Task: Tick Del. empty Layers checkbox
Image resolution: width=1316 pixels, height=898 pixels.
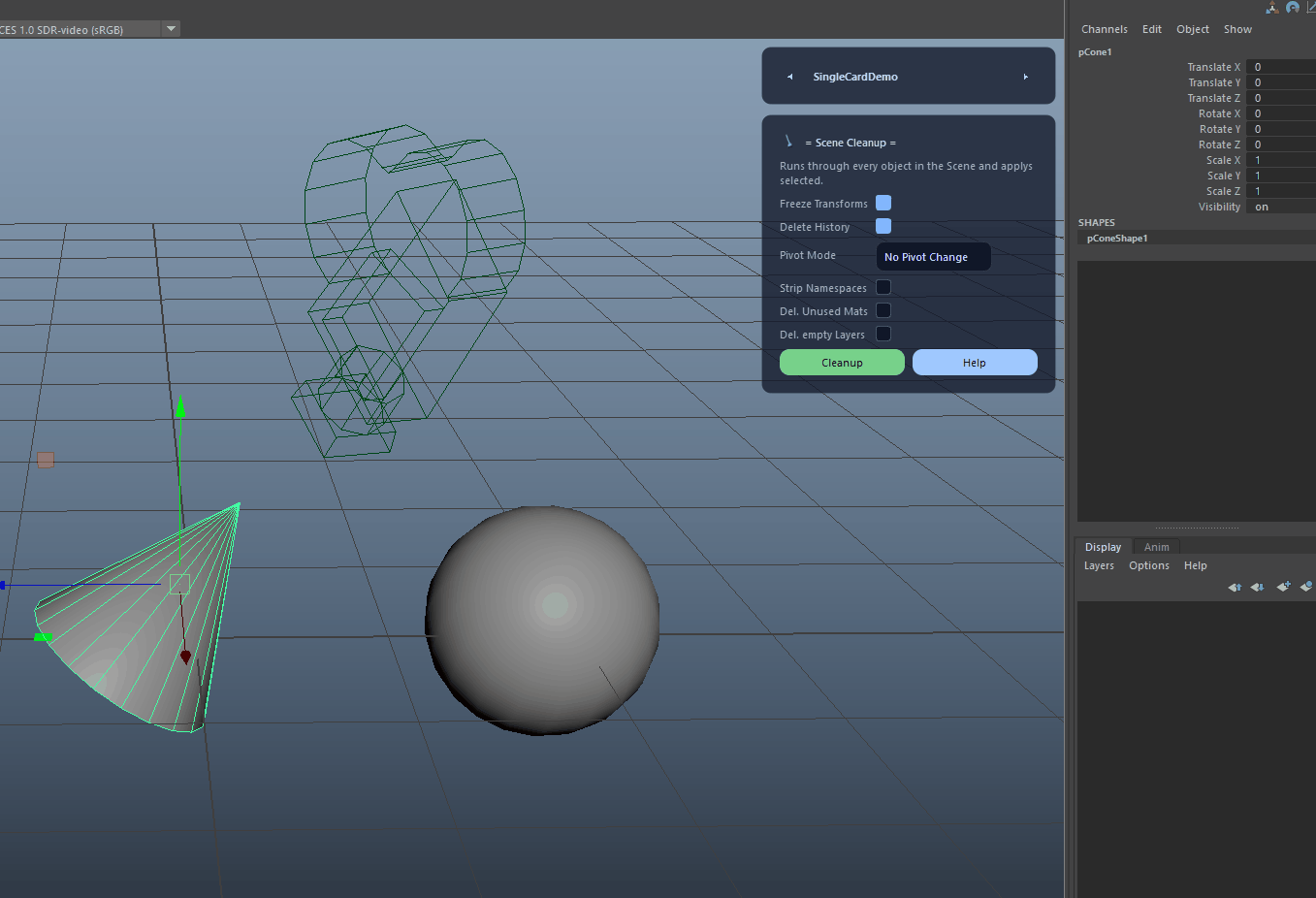Action: pos(883,334)
